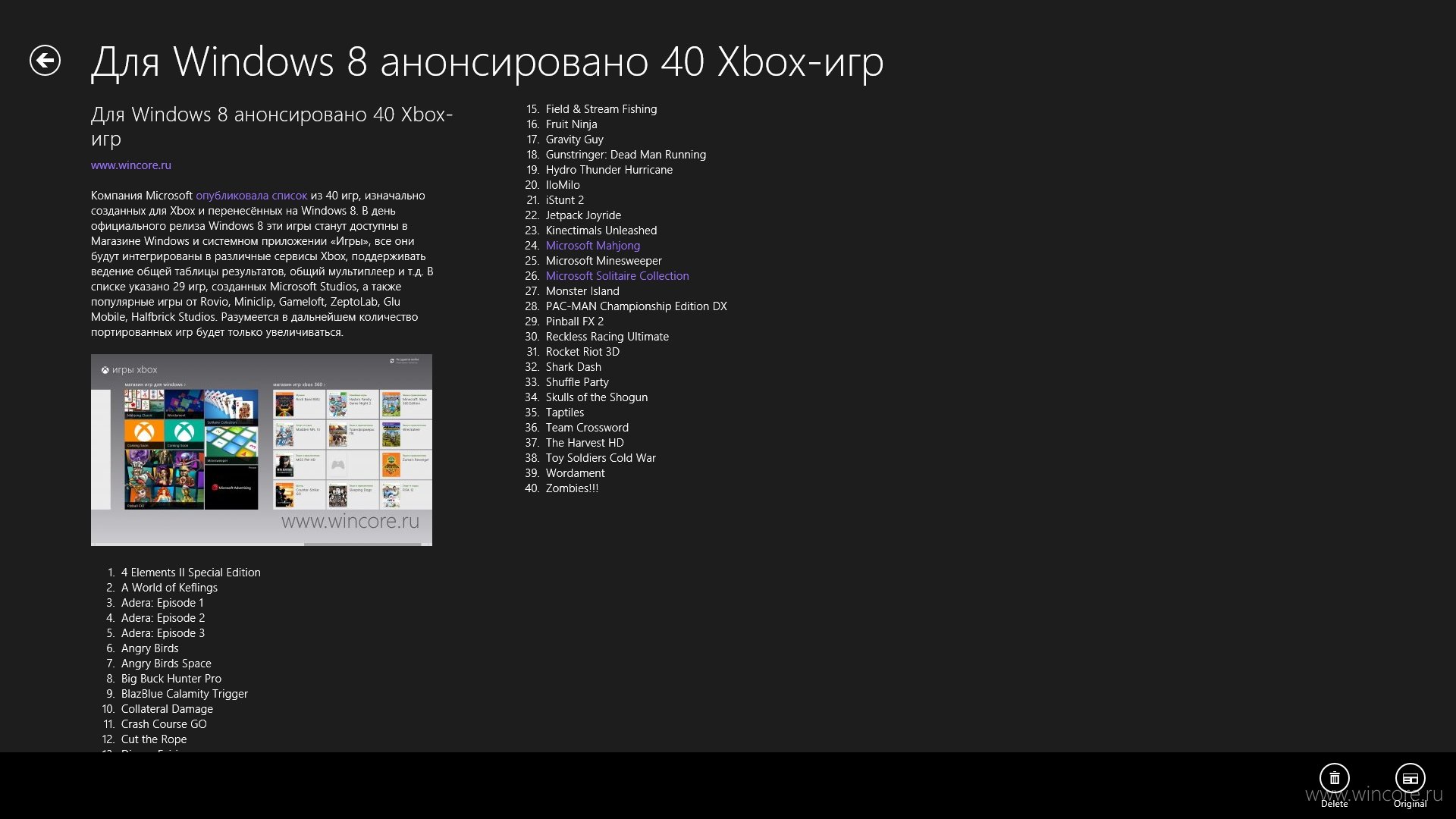Select 'iStunt 2' entry
The image size is (1456, 819).
click(x=565, y=200)
